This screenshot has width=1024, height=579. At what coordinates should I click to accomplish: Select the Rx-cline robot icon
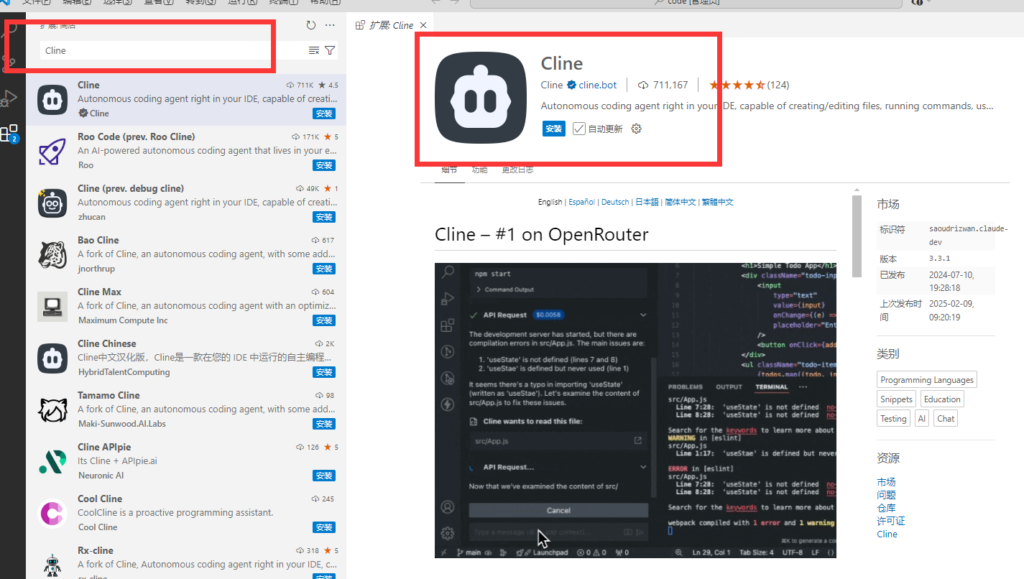[52, 564]
